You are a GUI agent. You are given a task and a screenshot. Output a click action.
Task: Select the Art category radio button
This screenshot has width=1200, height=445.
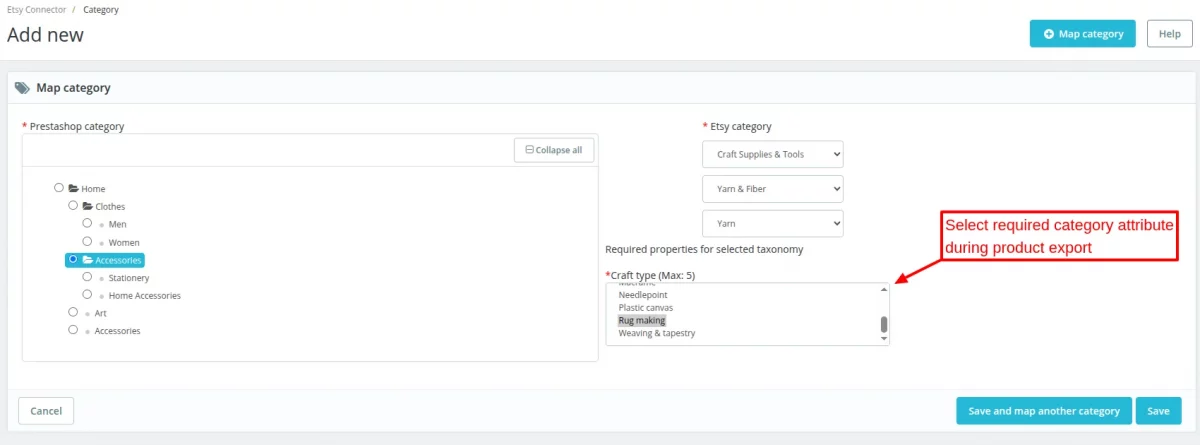tap(73, 312)
